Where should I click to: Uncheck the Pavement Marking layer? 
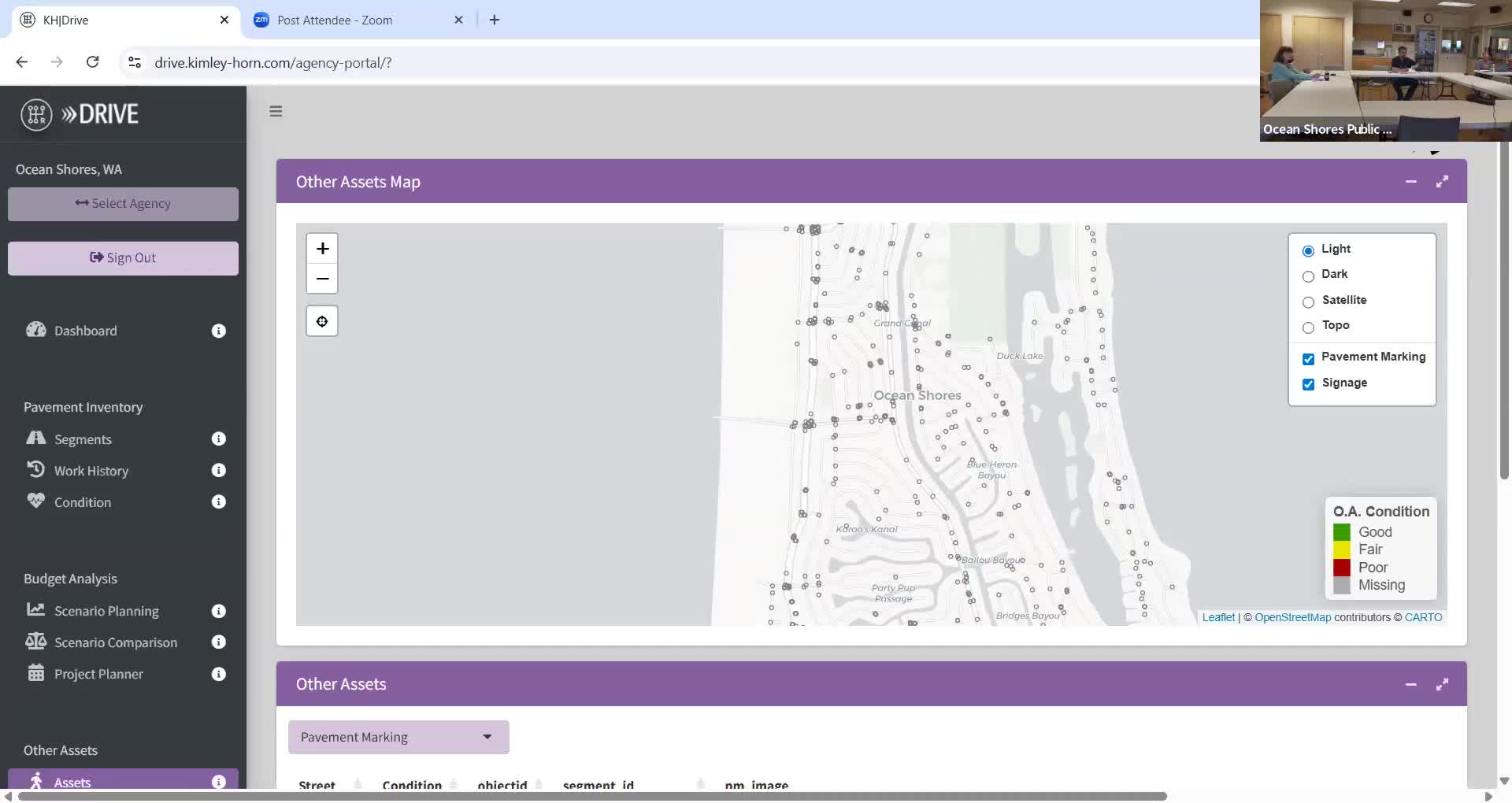(1308, 359)
